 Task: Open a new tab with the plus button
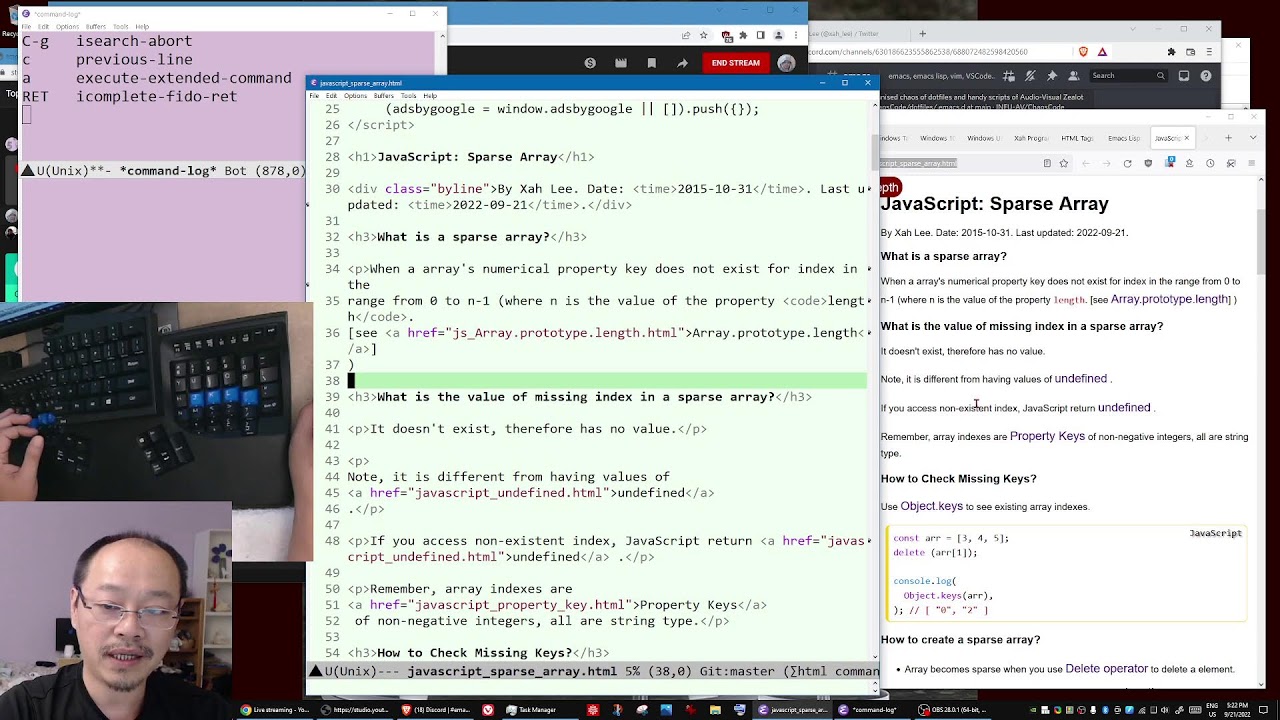[x=1228, y=138]
